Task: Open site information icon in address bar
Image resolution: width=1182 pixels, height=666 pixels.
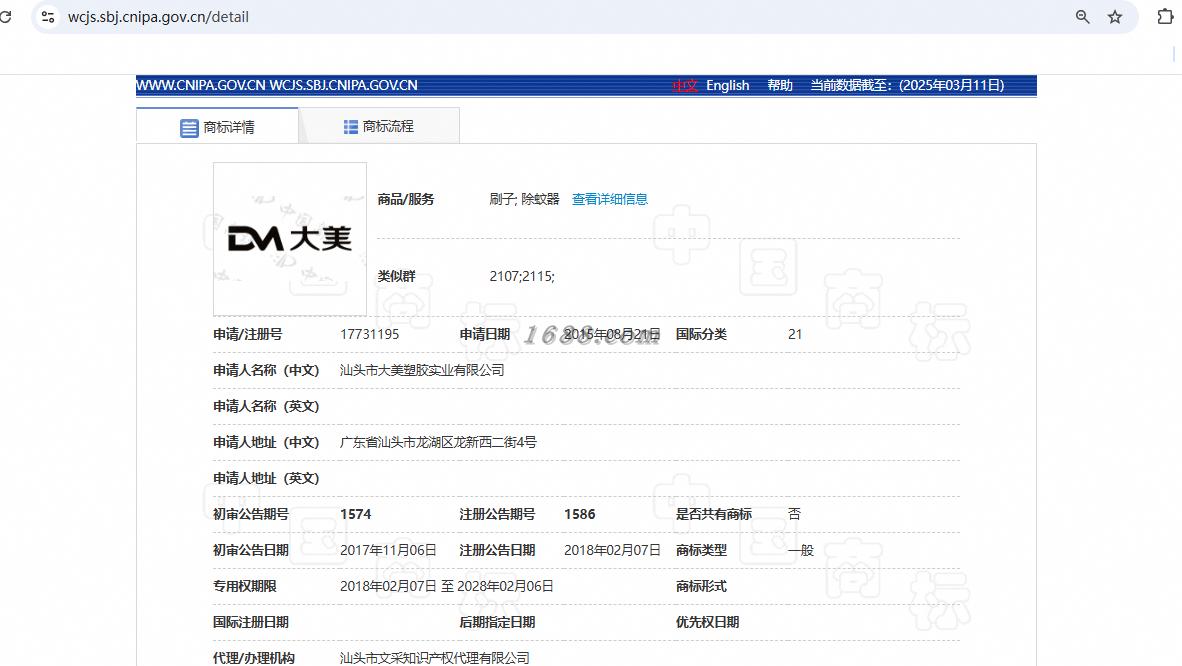Action: click(47, 17)
